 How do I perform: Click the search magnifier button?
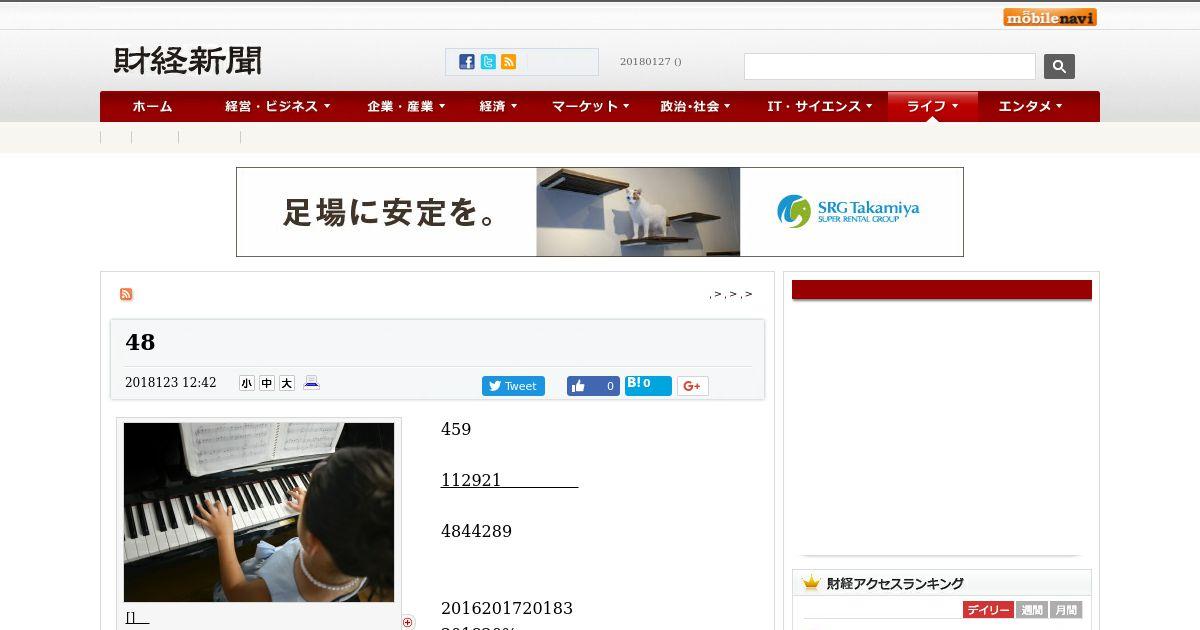click(1059, 66)
